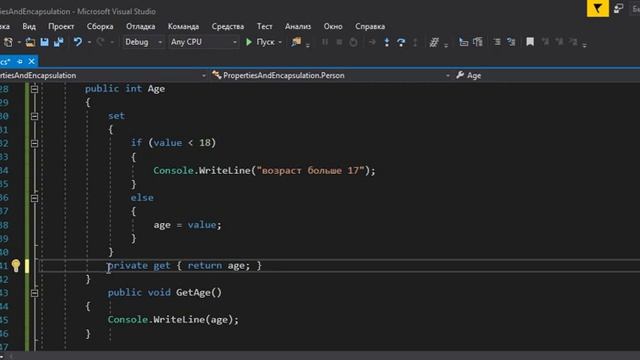Open the Проект menu
The image size is (640, 360).
[x=61, y=27]
